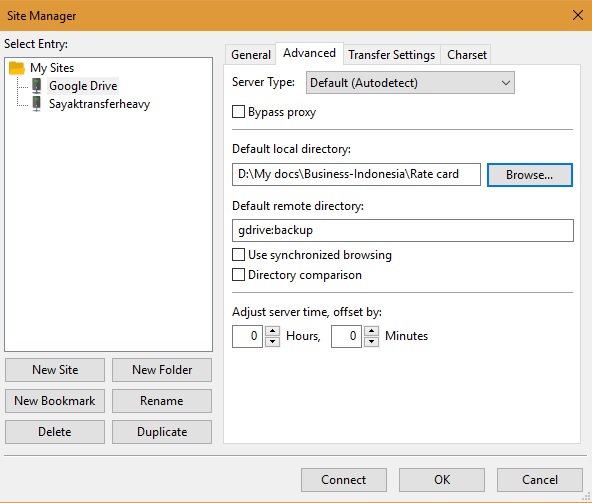The height and width of the screenshot is (503, 592).
Task: Click the My Sites folder icon
Action: point(17,68)
